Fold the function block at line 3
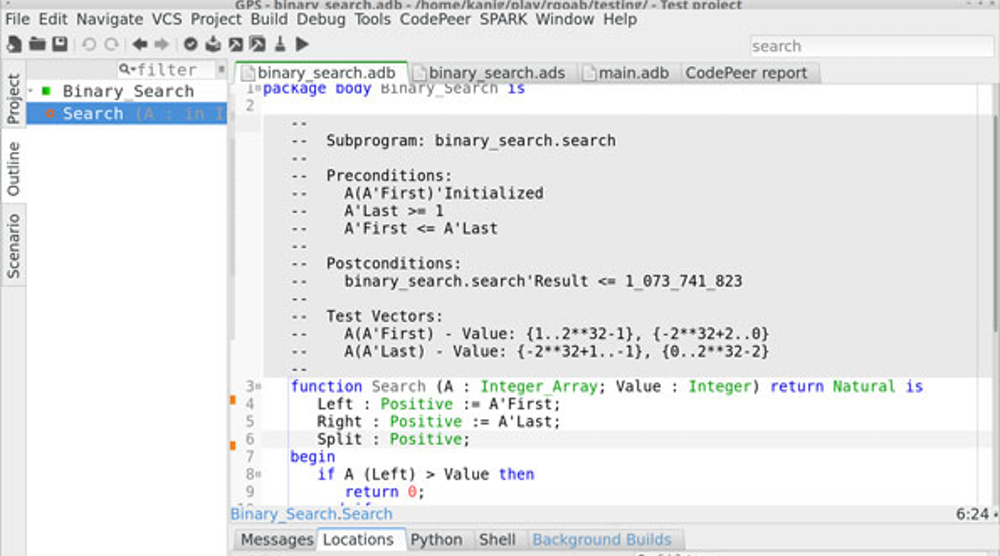1000x556 pixels. [258, 387]
